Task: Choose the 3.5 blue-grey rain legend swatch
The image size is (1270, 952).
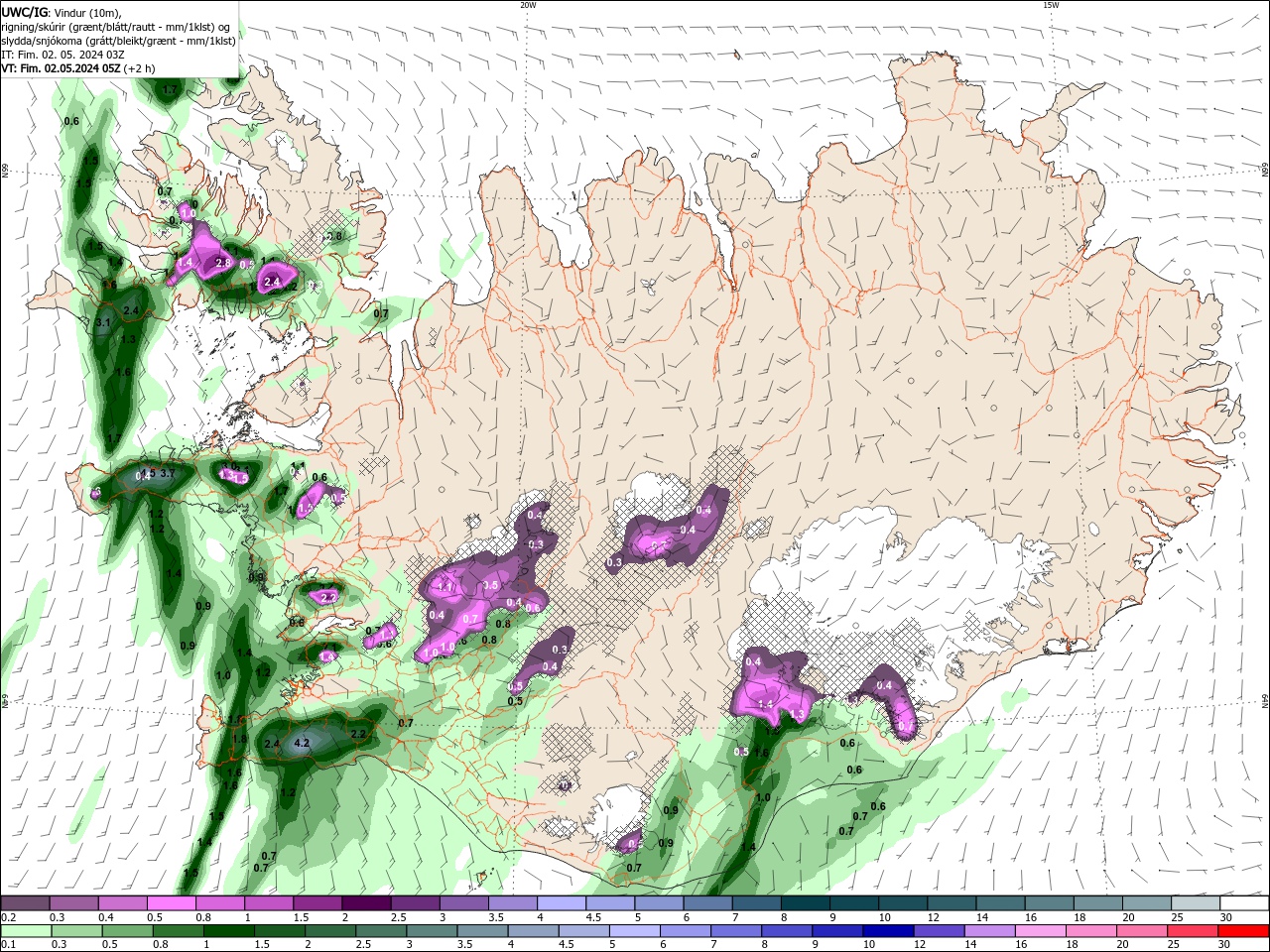Action: [x=482, y=931]
